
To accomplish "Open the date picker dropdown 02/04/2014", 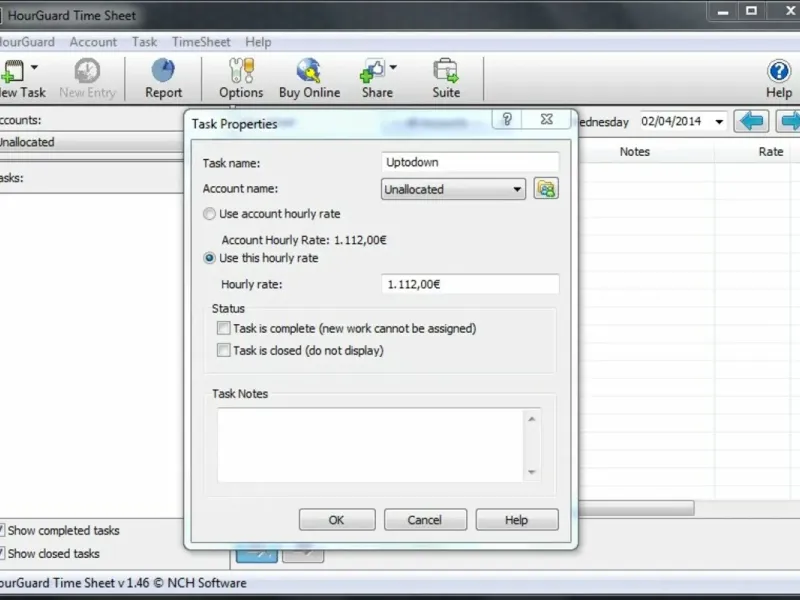I will [719, 121].
